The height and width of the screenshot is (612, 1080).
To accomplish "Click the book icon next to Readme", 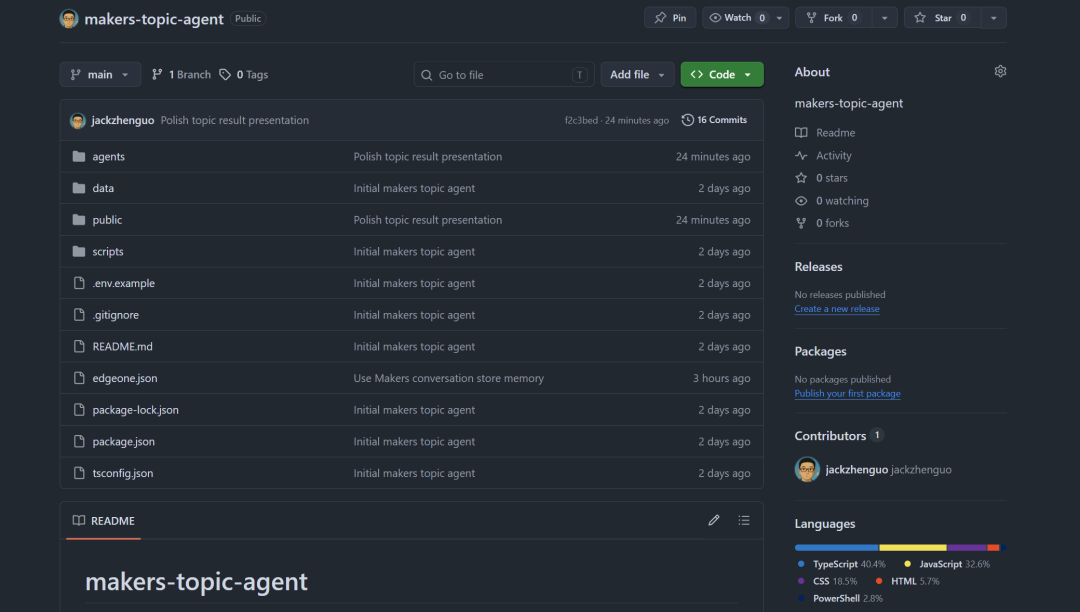I will point(801,133).
